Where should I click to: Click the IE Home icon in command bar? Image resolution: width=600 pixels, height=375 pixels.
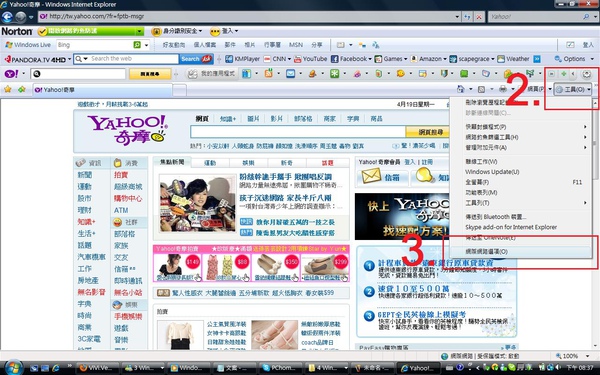(x=461, y=89)
